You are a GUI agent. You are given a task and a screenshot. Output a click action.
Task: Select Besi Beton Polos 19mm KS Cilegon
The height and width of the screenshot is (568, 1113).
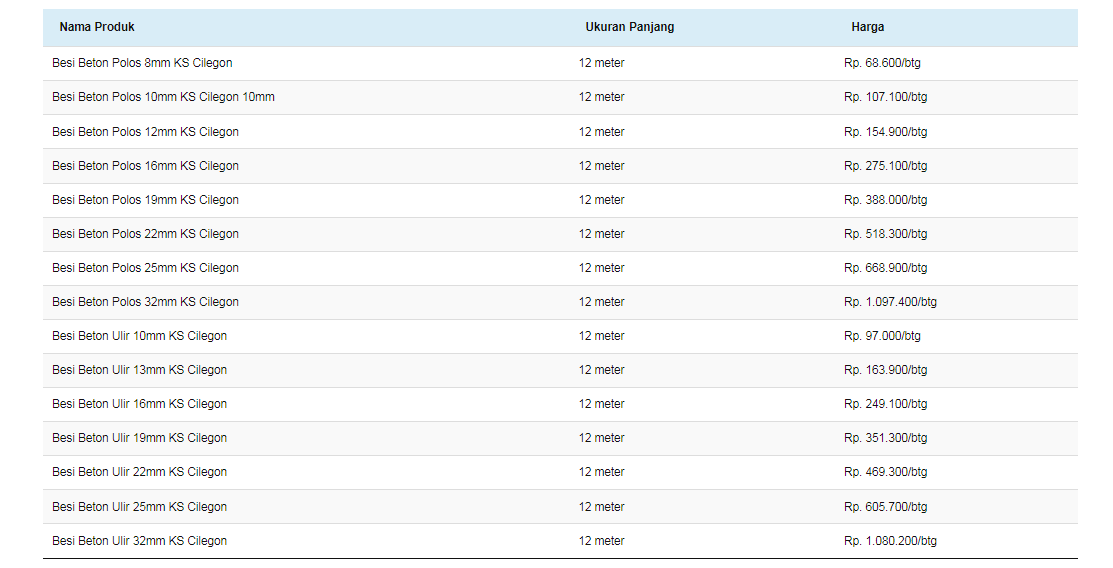pos(146,200)
